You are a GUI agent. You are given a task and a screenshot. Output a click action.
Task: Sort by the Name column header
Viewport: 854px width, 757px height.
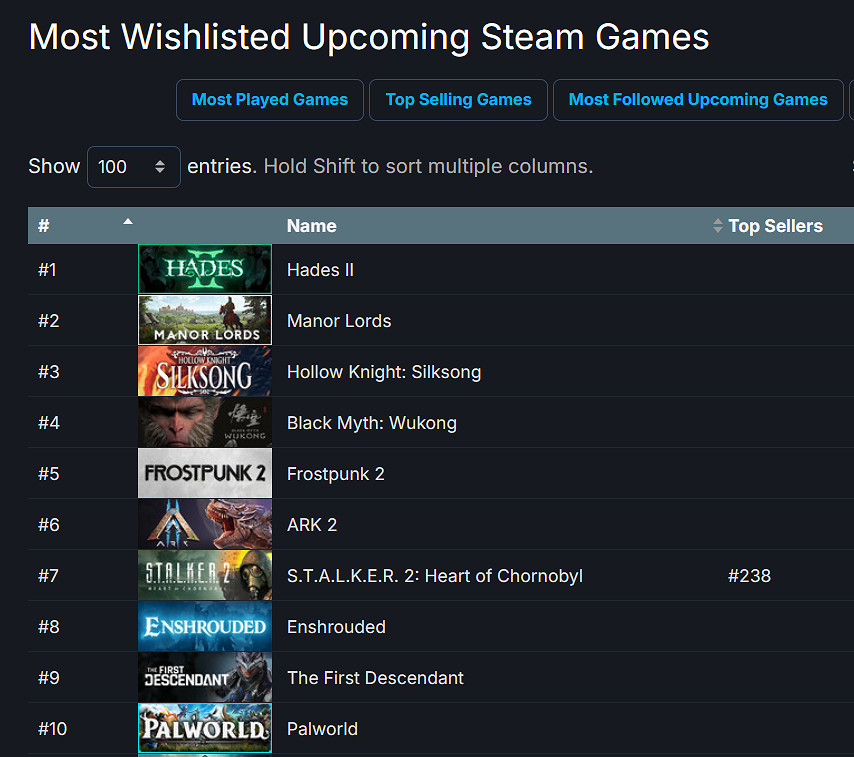coord(311,226)
